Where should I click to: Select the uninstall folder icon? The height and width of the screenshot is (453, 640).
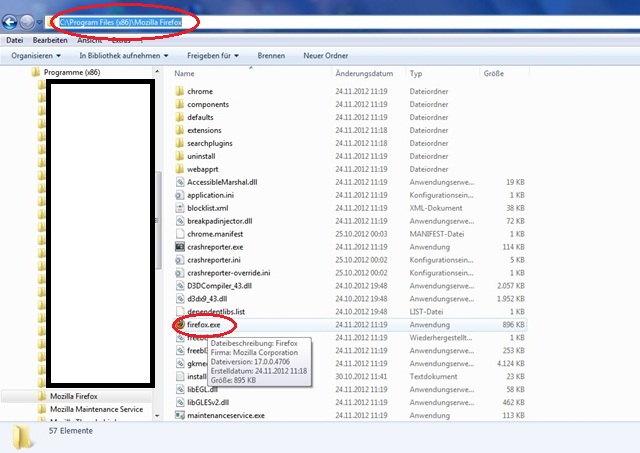pos(180,156)
